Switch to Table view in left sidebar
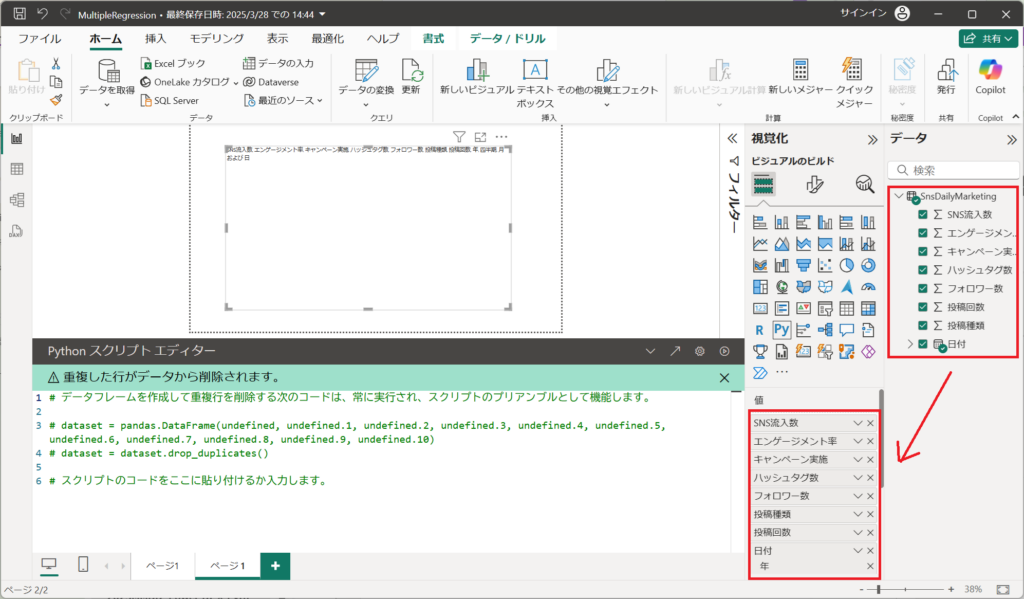The height and width of the screenshot is (599, 1024). [x=17, y=169]
